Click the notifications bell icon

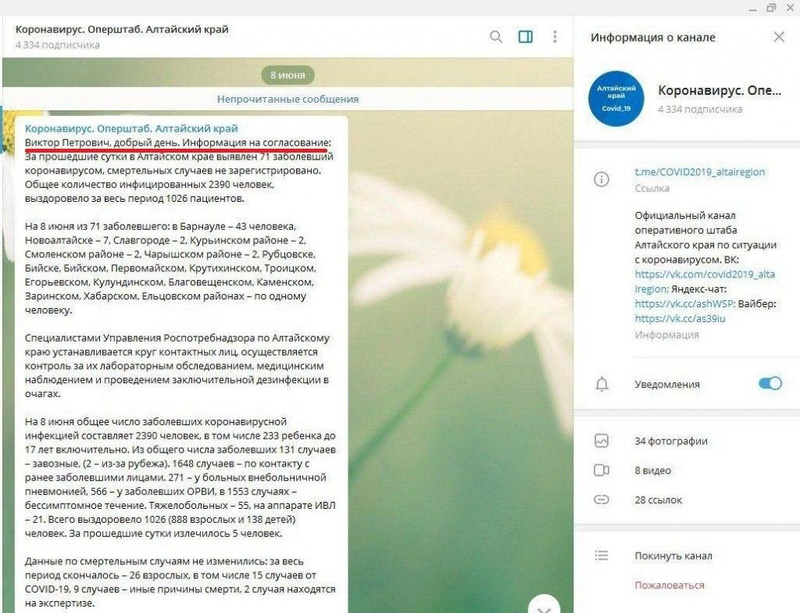coord(602,384)
